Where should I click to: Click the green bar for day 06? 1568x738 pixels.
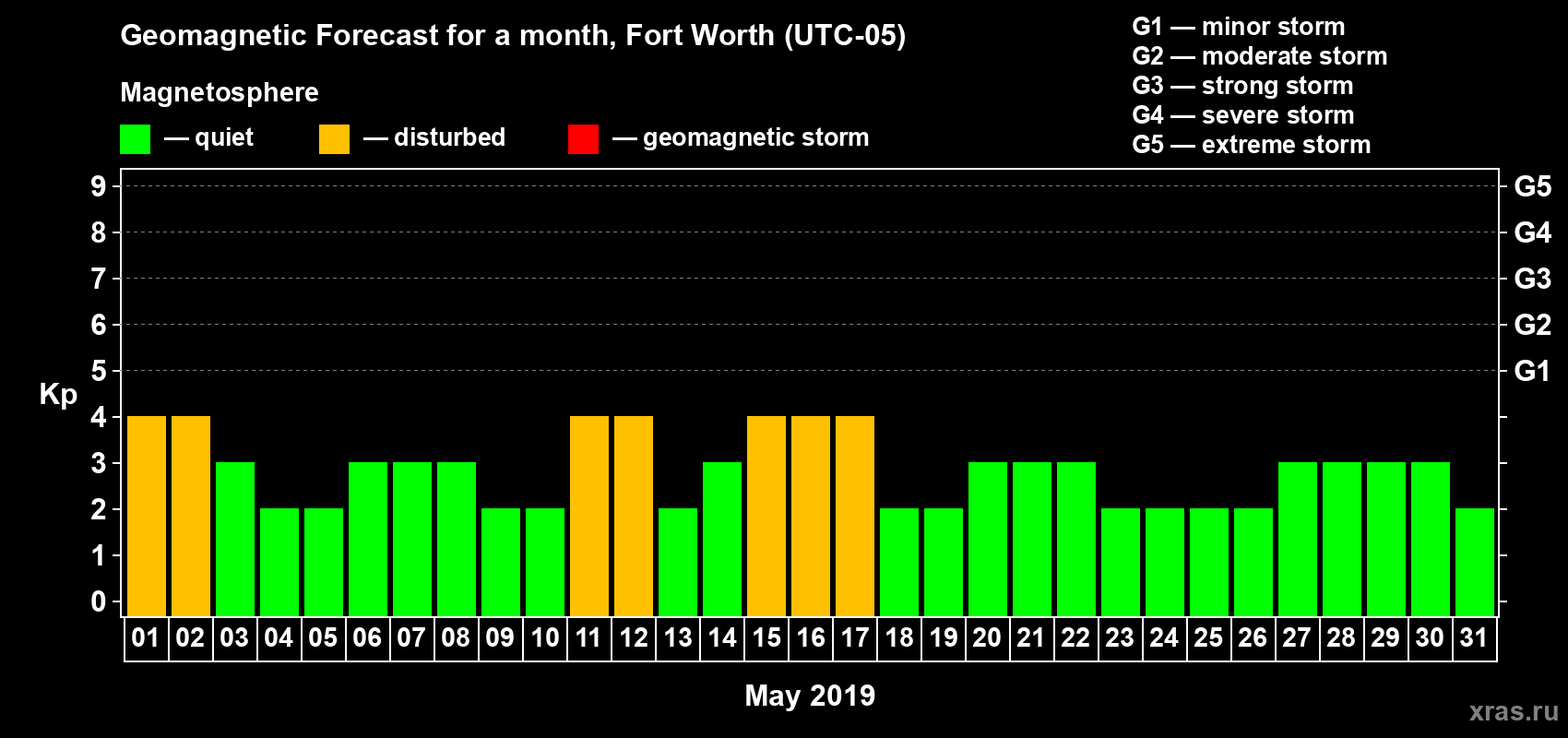[368, 539]
